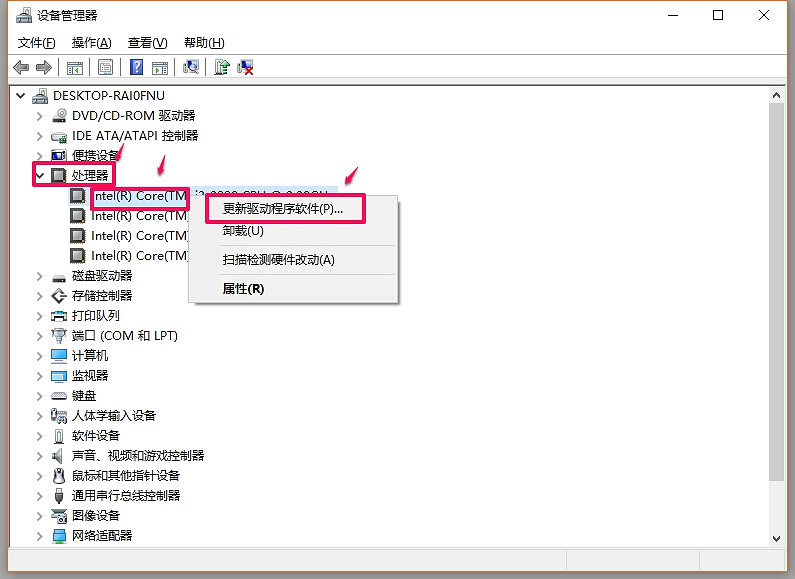Click the blue Help question mark icon

point(137,67)
